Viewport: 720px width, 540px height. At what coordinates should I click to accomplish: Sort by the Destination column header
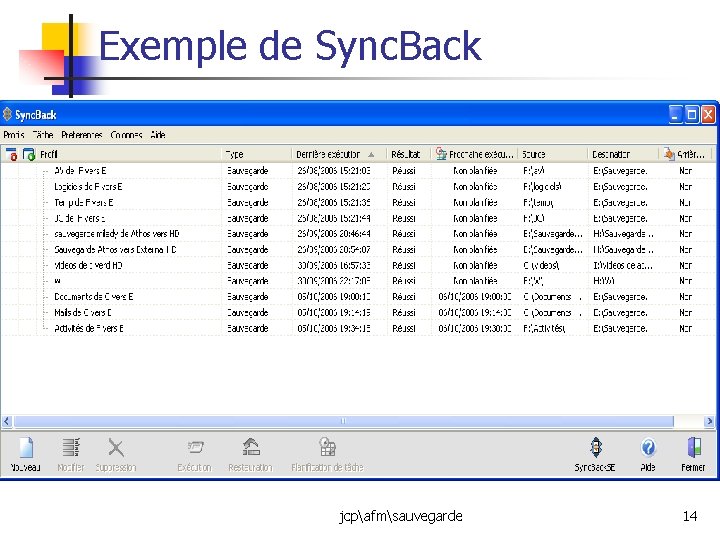(611, 154)
